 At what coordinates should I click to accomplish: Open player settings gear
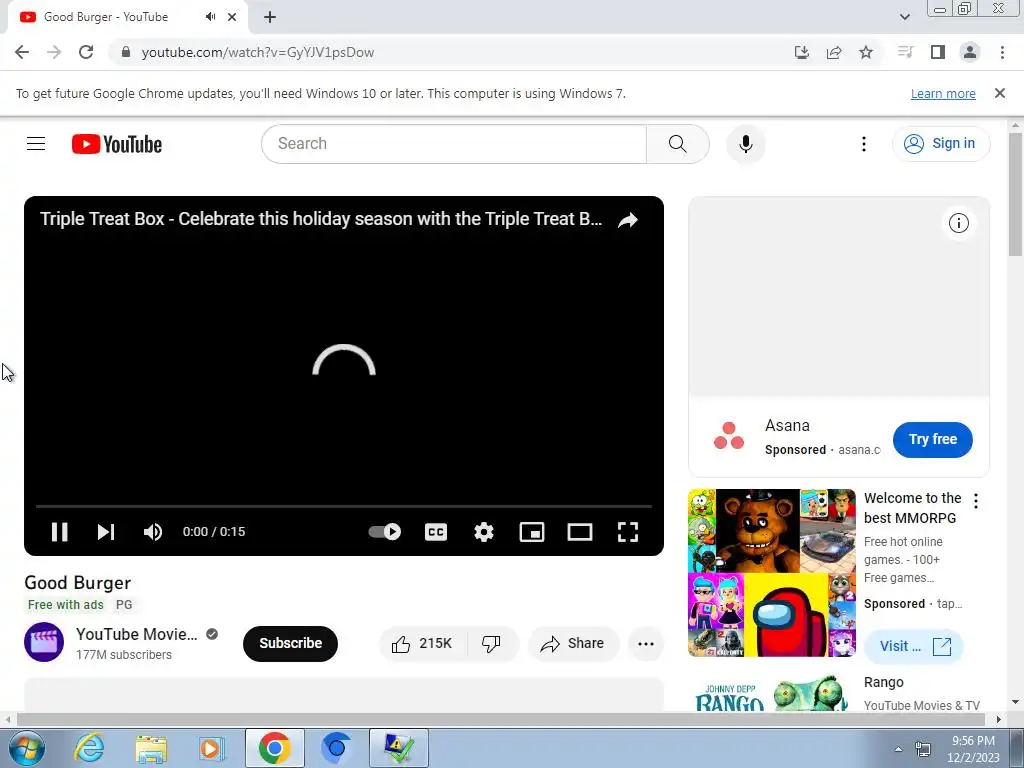click(x=484, y=532)
